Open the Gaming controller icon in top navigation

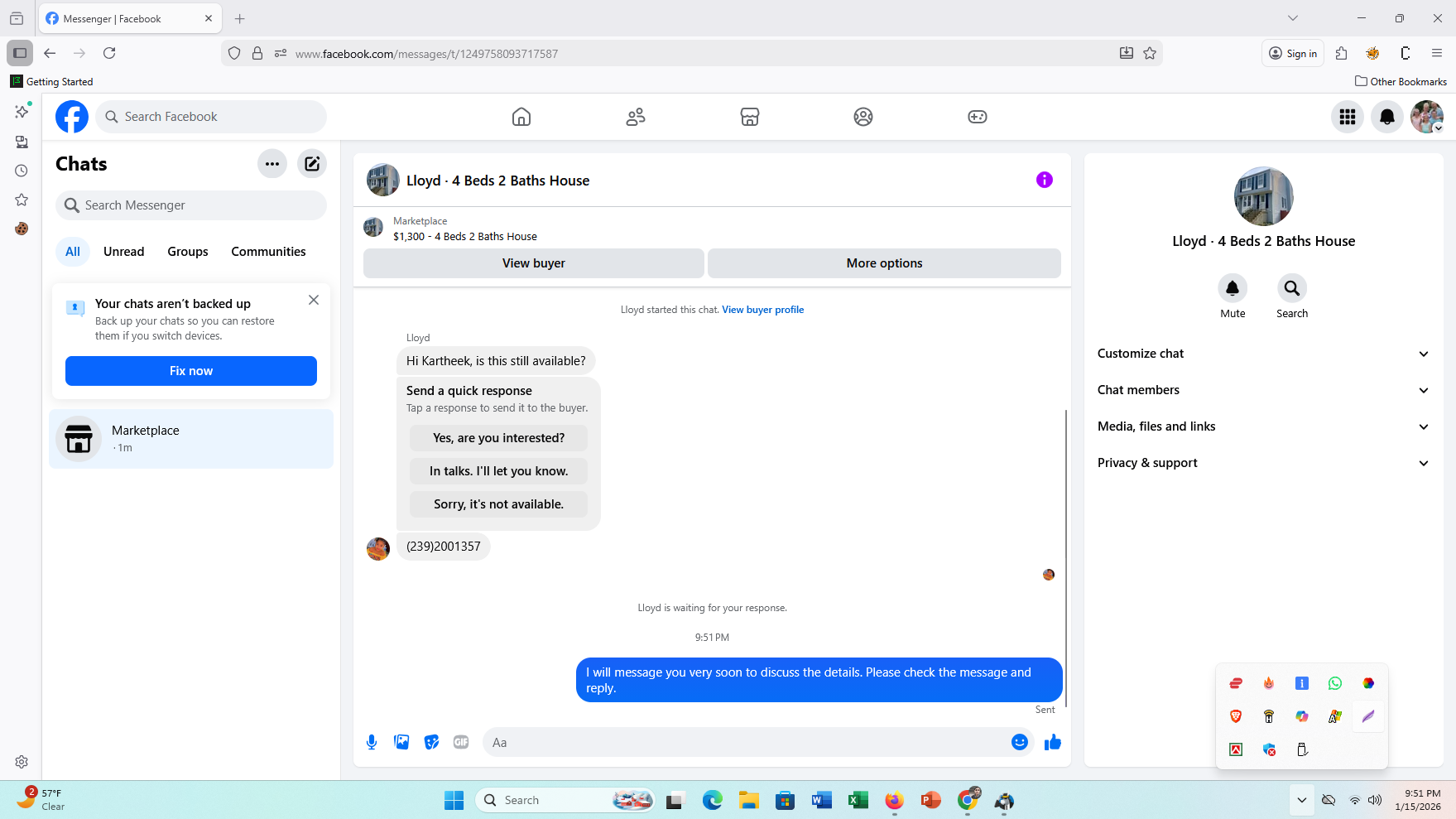click(x=978, y=117)
